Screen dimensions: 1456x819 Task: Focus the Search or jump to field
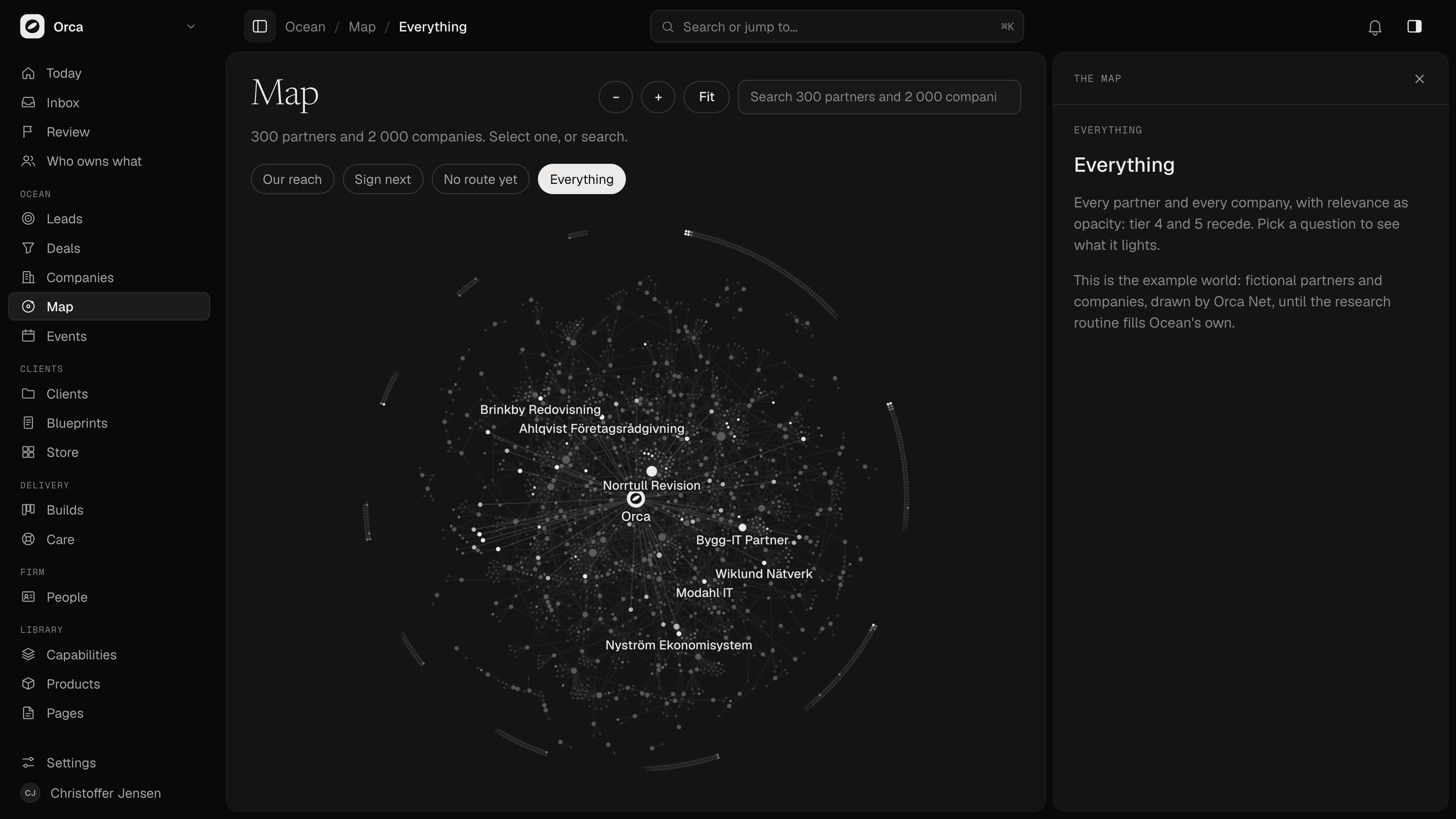(x=836, y=27)
